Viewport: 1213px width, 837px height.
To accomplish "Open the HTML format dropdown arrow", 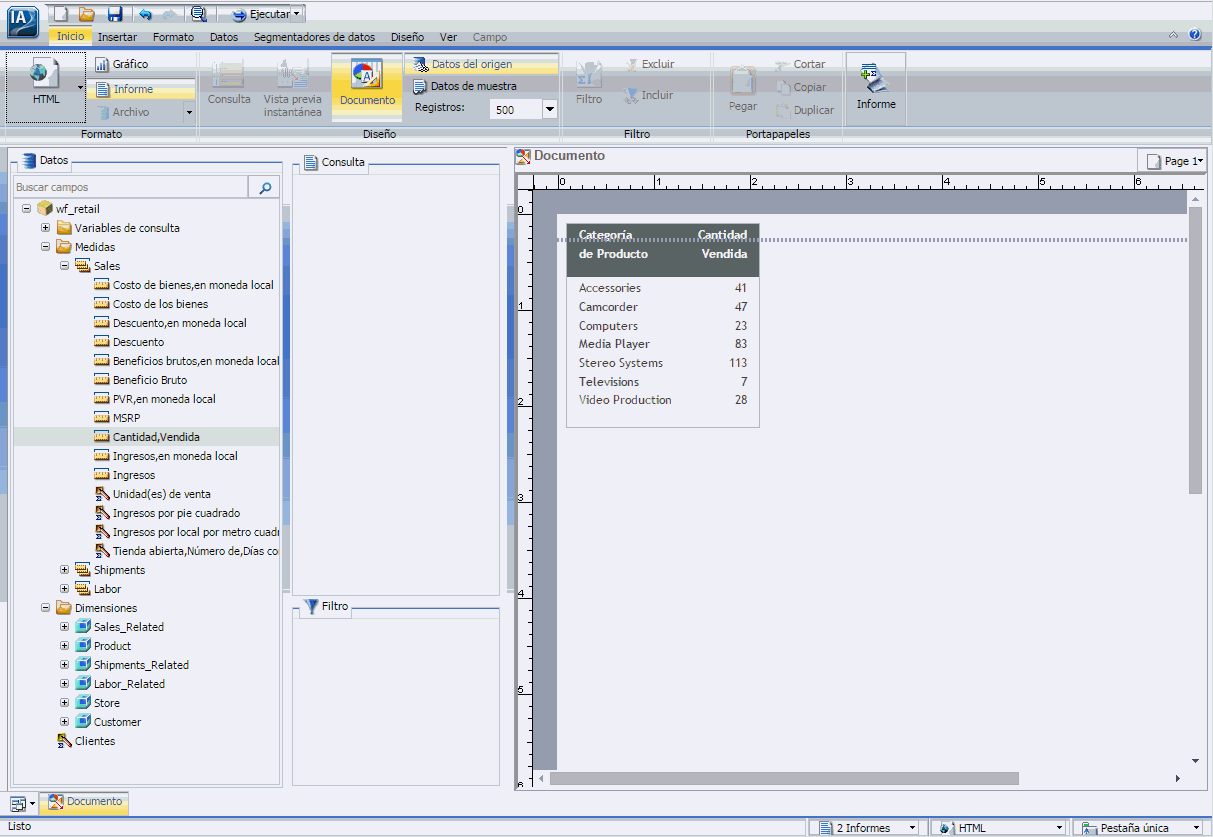I will click(x=81, y=87).
